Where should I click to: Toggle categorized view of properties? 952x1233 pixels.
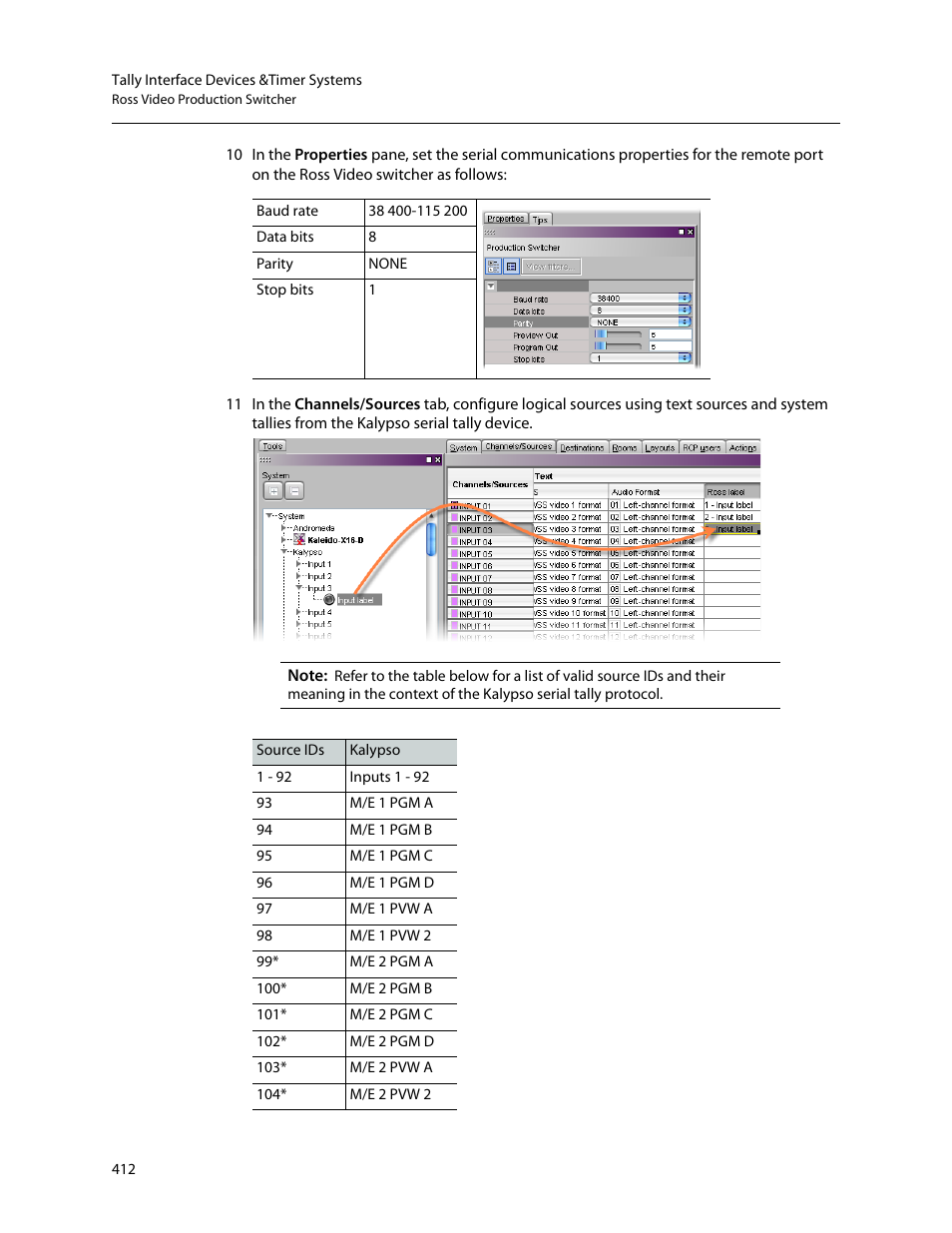click(x=493, y=267)
